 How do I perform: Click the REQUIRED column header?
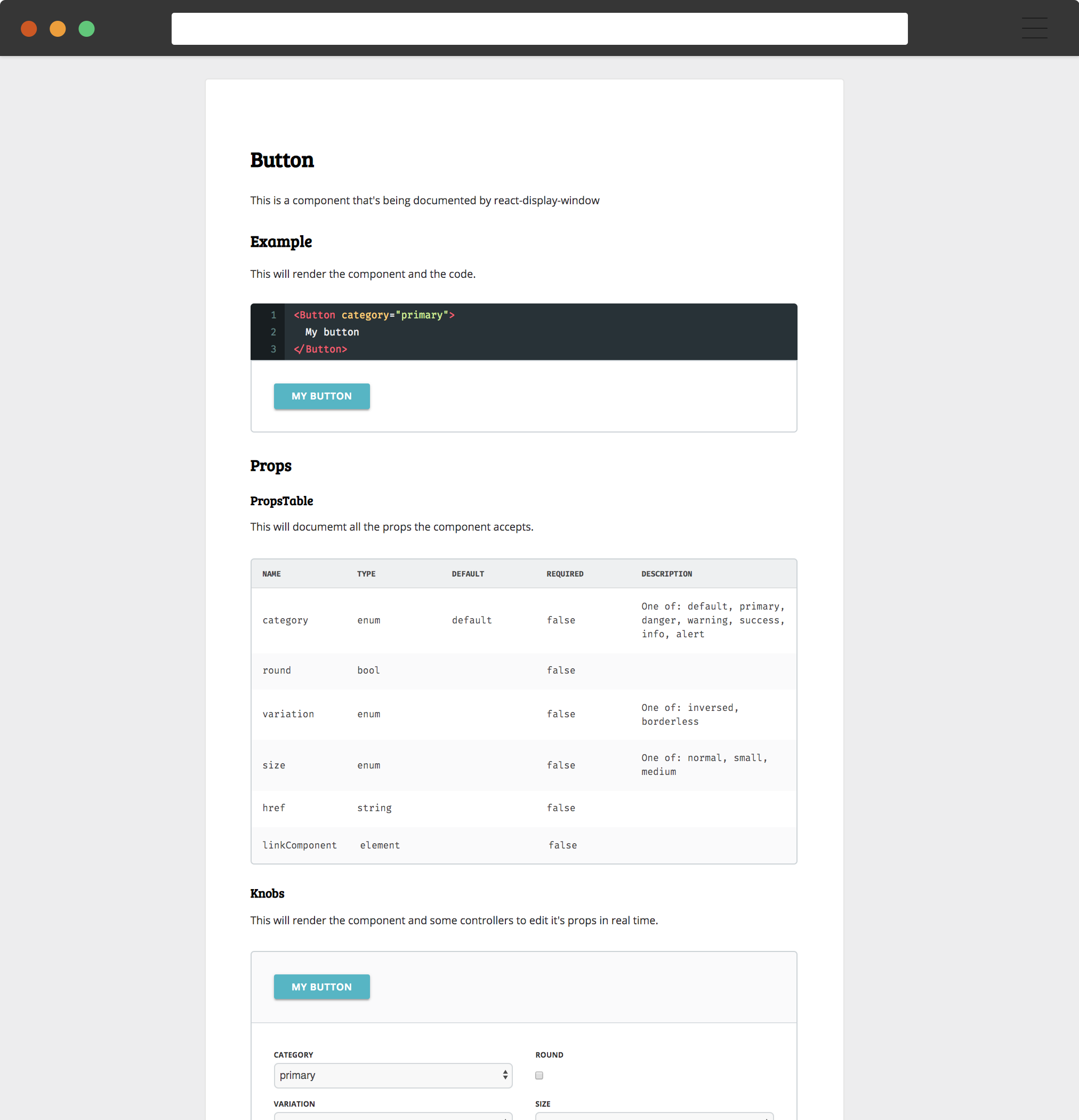[x=565, y=574]
